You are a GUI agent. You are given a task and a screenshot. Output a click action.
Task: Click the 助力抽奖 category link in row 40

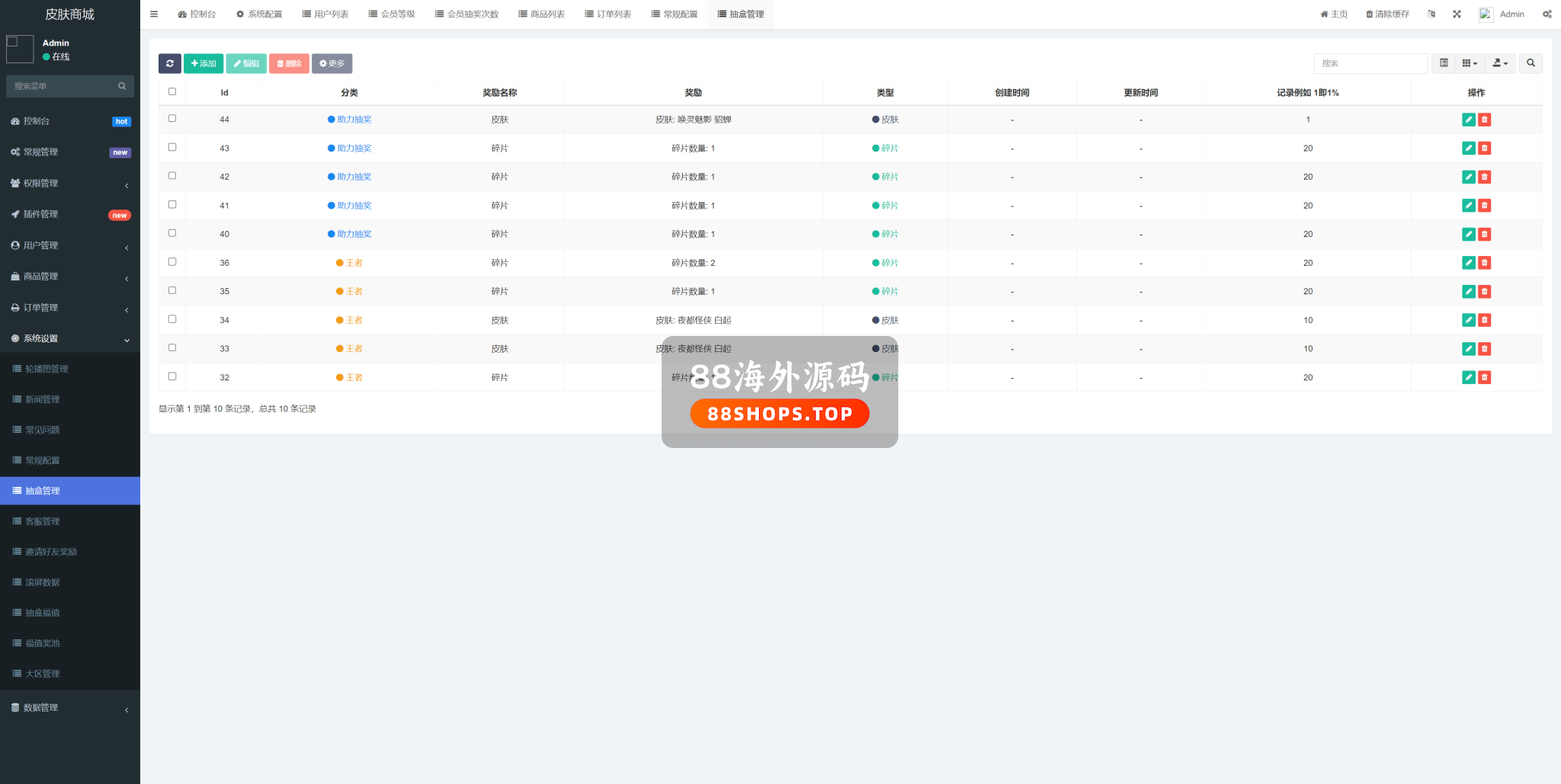tap(354, 234)
